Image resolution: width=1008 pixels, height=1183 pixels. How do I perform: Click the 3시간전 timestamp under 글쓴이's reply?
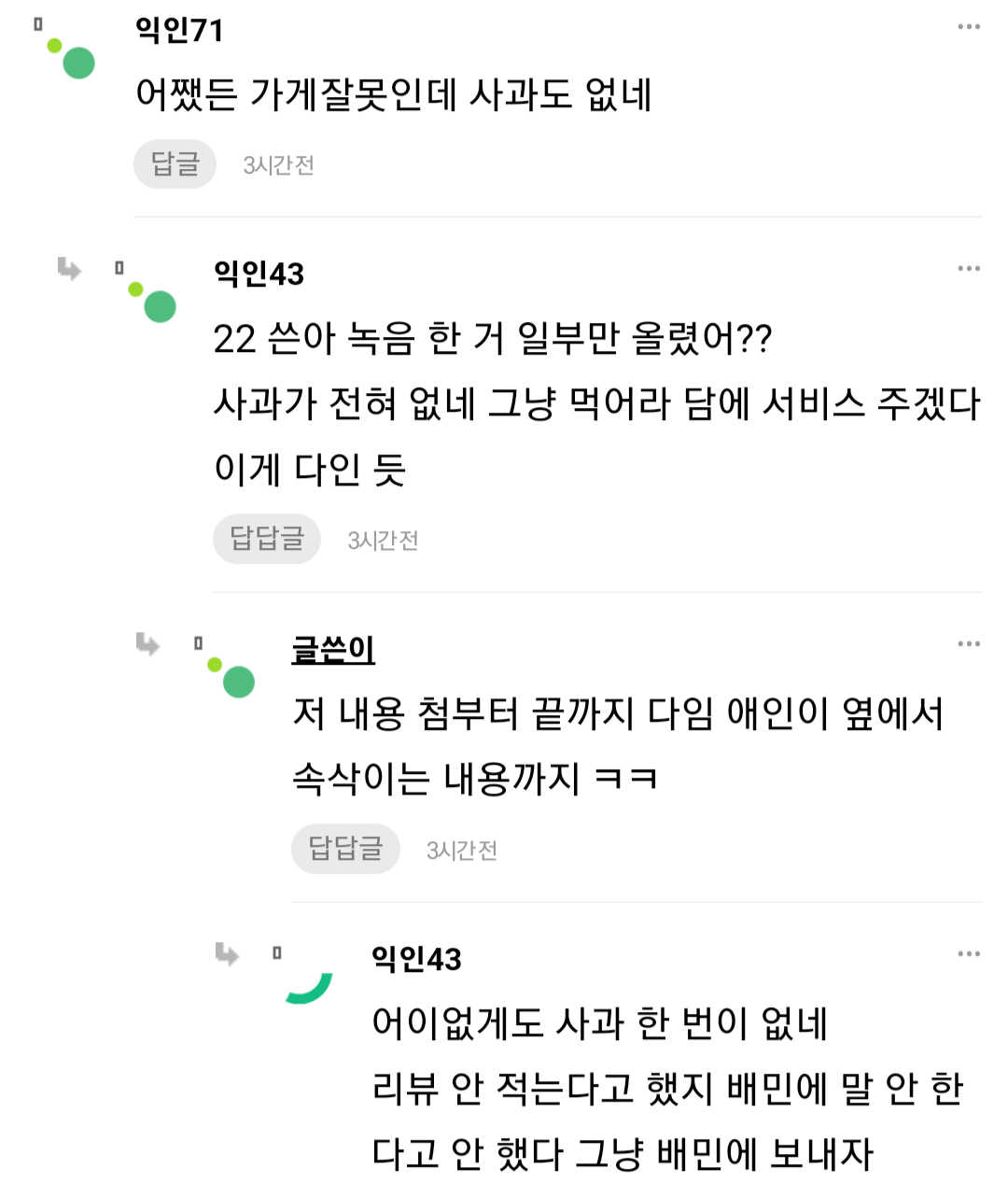coord(461,851)
